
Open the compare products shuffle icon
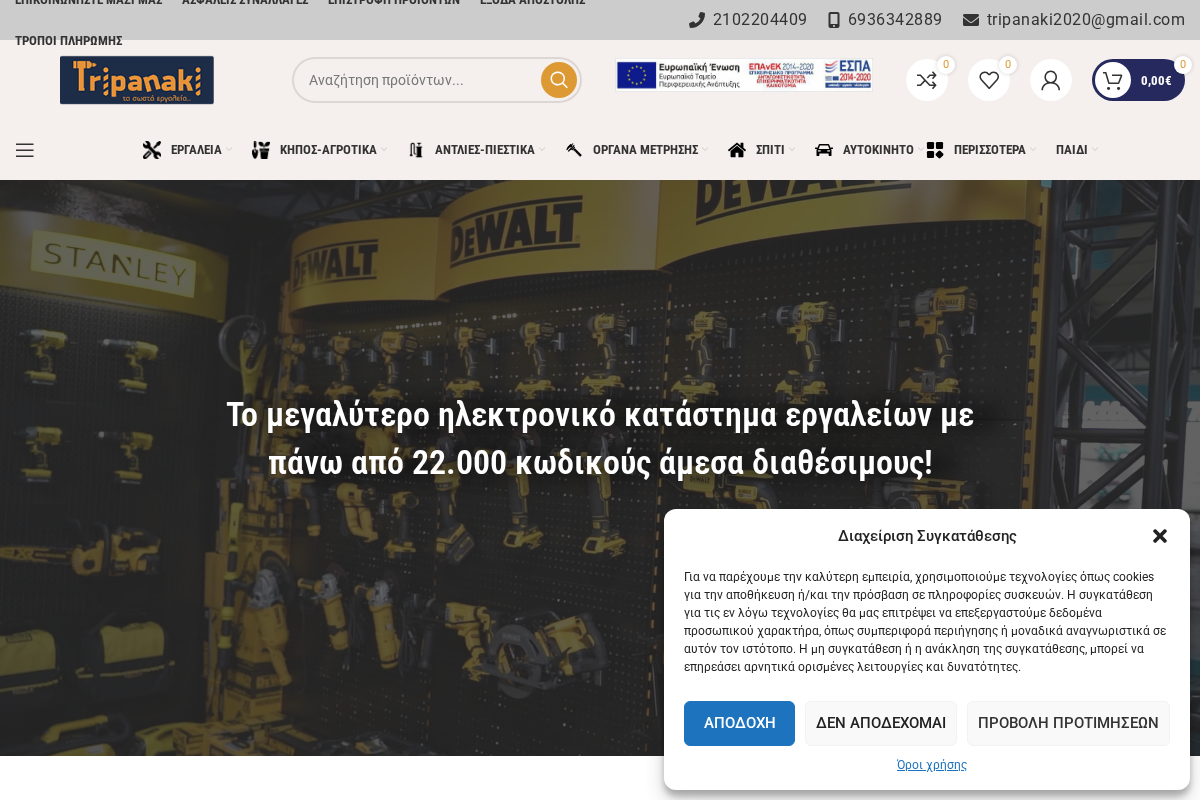[927, 80]
